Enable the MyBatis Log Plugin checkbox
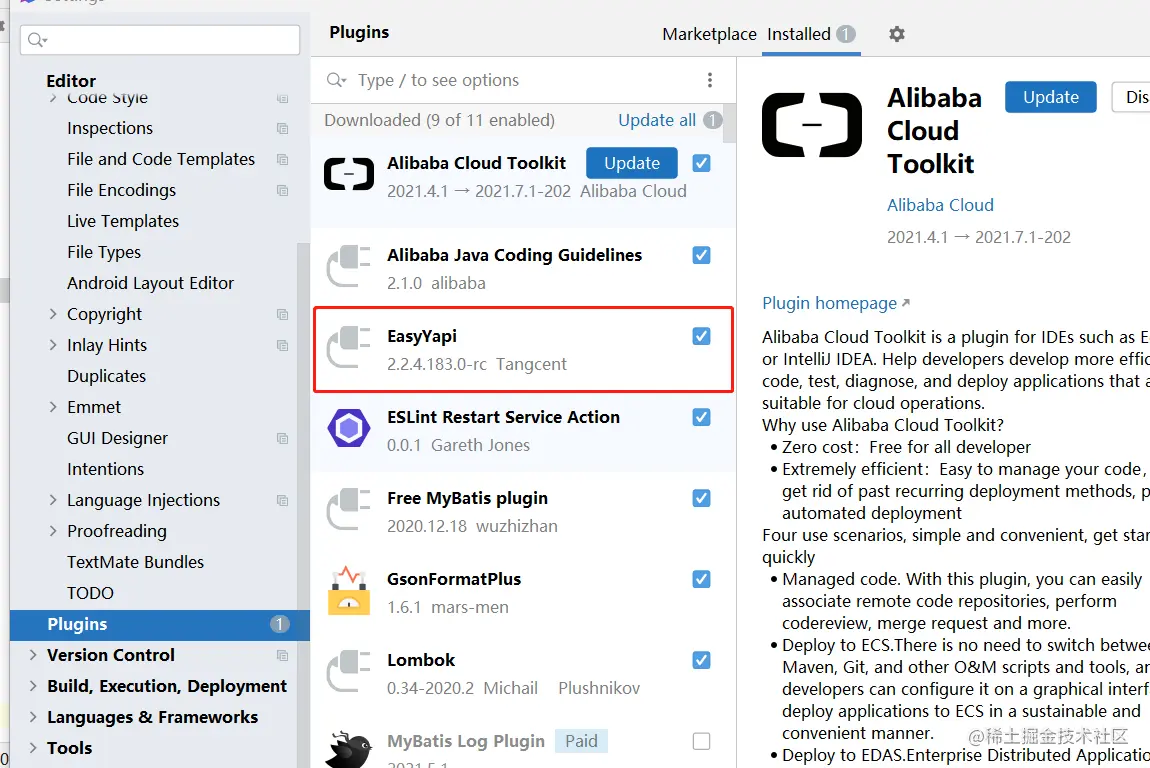This screenshot has width=1150, height=768. pyautogui.click(x=701, y=742)
